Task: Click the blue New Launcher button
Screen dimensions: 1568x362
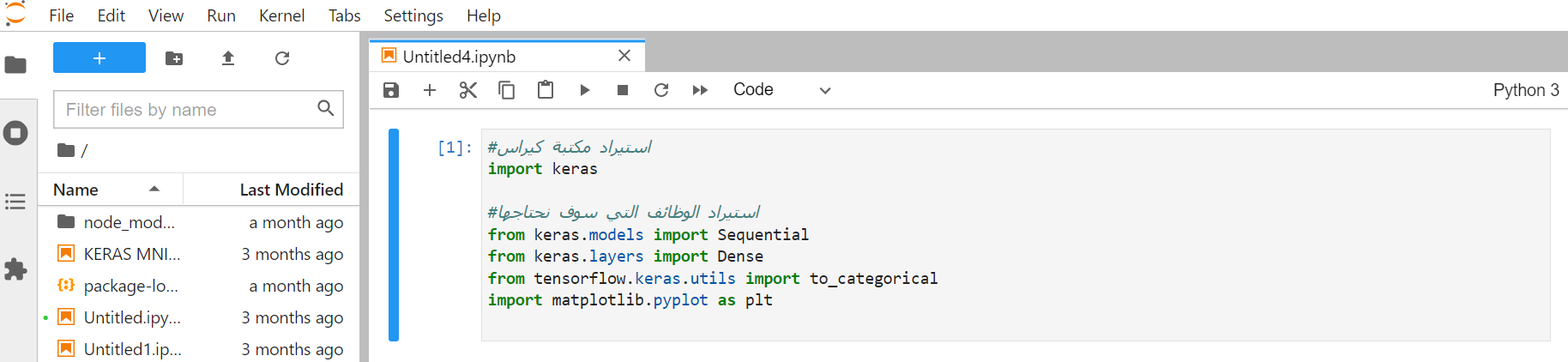Action: click(100, 57)
